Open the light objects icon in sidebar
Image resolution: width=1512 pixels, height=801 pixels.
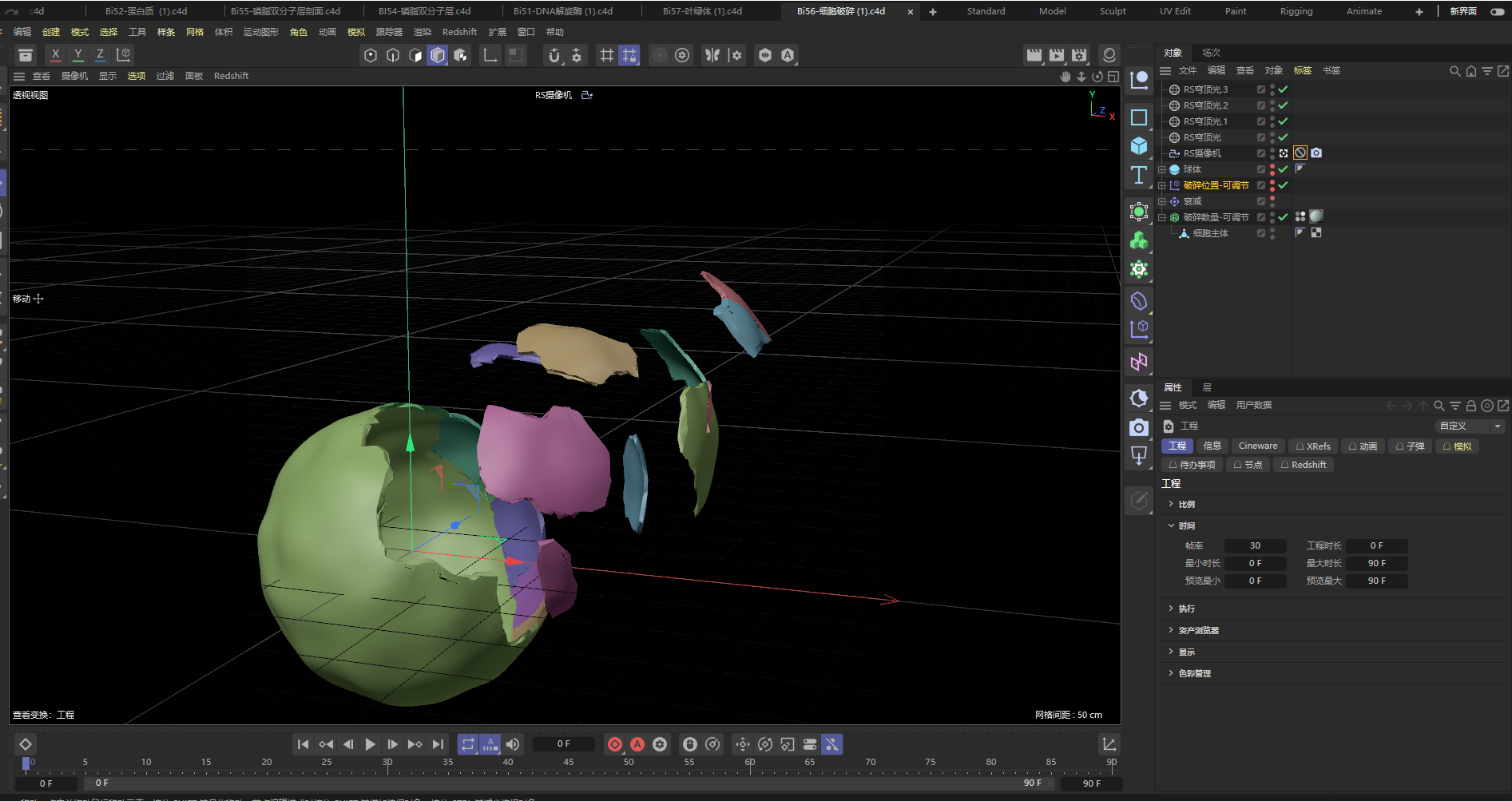pyautogui.click(x=1139, y=456)
